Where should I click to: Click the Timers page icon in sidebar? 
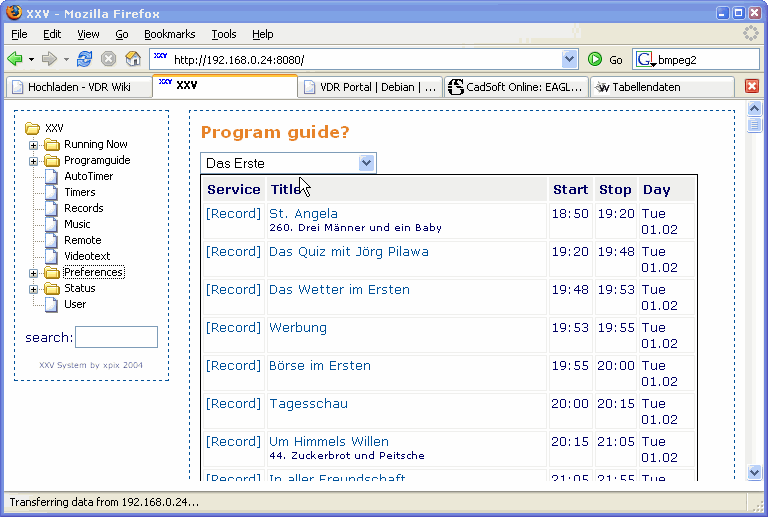(x=51, y=192)
